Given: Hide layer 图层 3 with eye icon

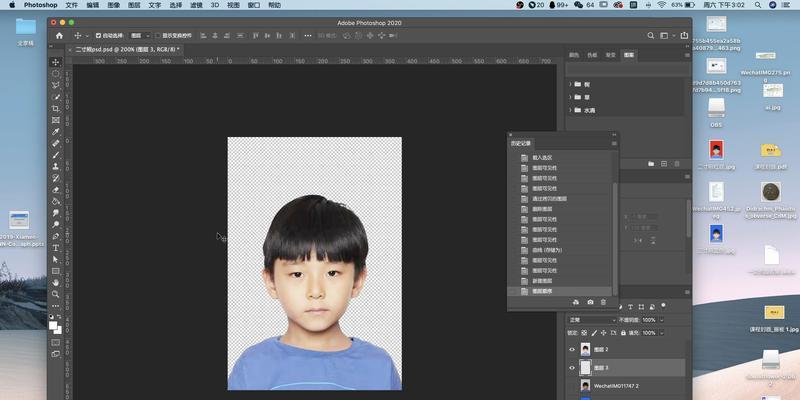Looking at the screenshot, I should (572, 368).
